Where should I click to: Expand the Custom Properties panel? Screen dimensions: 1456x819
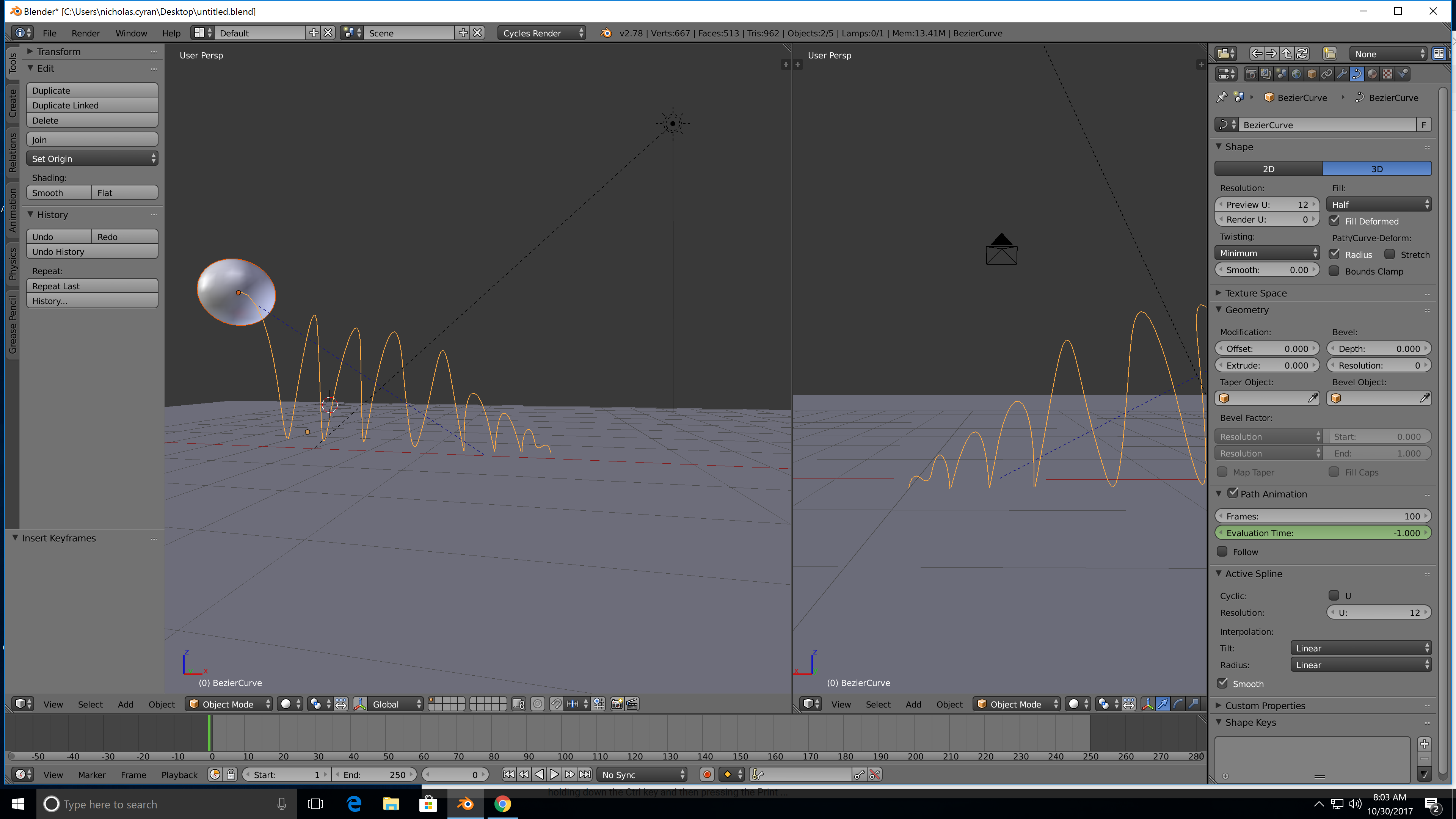(1265, 705)
